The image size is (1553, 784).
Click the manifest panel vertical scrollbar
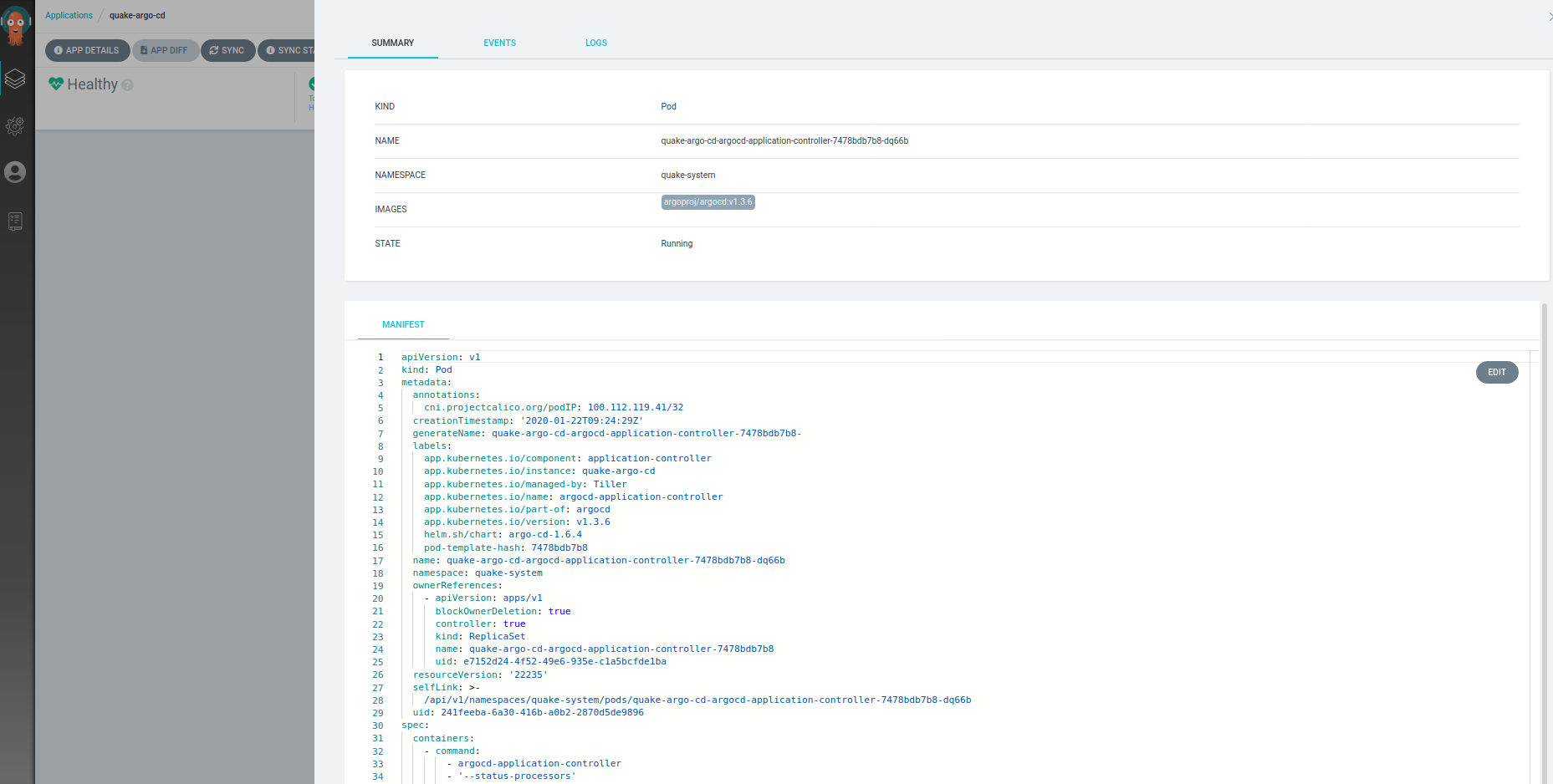click(x=1544, y=543)
